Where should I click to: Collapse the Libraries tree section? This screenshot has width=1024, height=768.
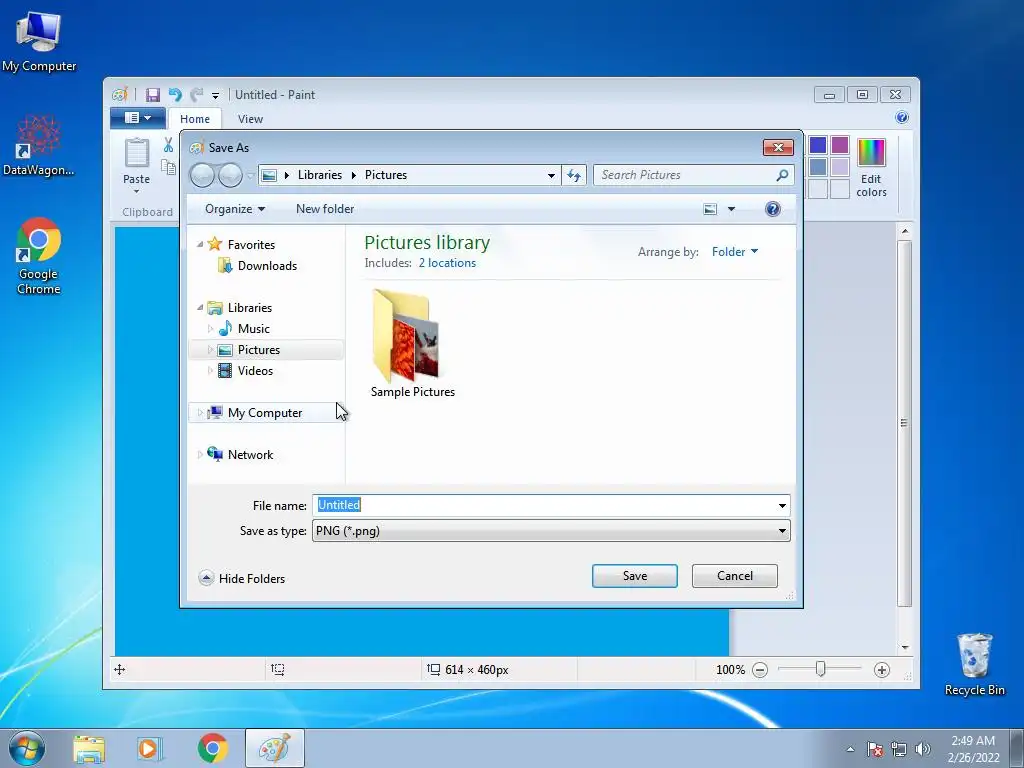click(200, 307)
